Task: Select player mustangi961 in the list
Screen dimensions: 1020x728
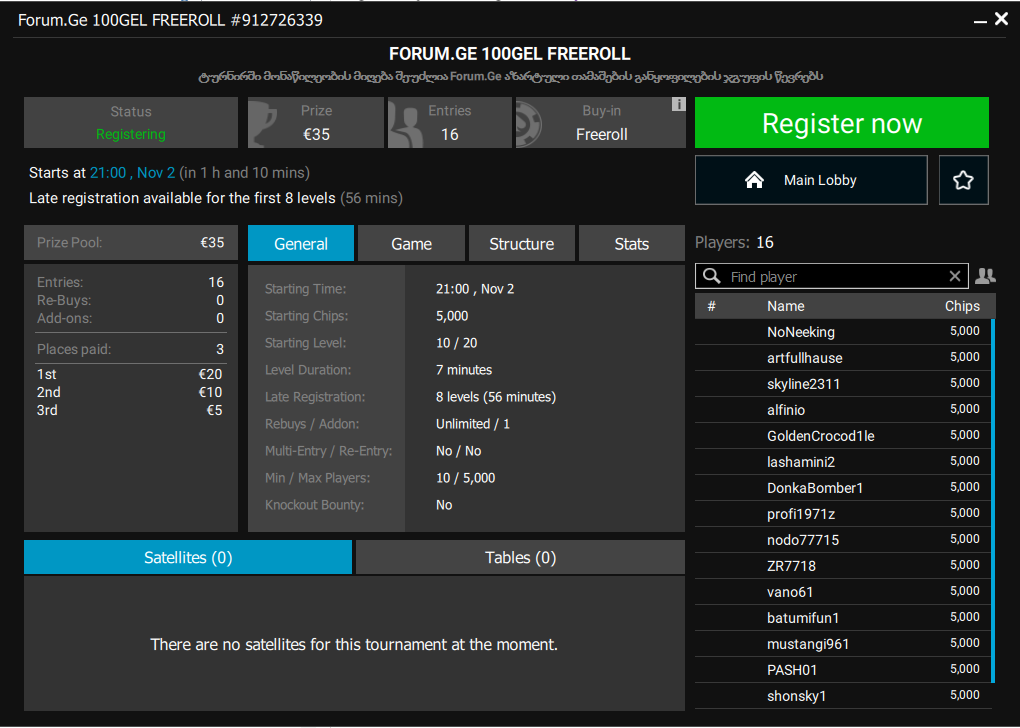Action: (842, 644)
